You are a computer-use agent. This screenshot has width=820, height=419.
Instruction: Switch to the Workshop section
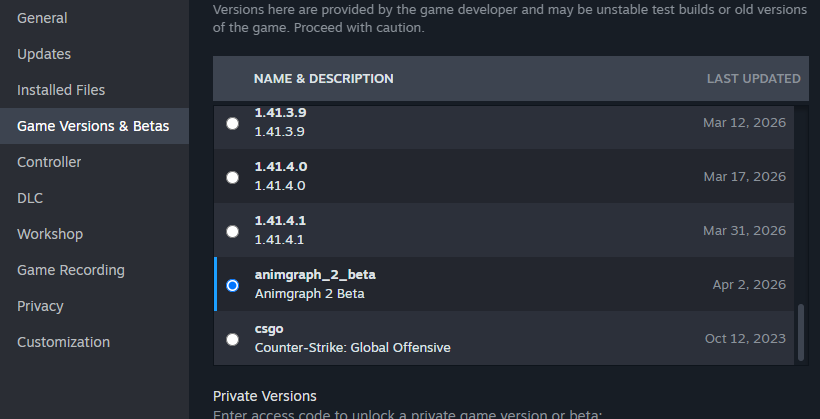50,234
